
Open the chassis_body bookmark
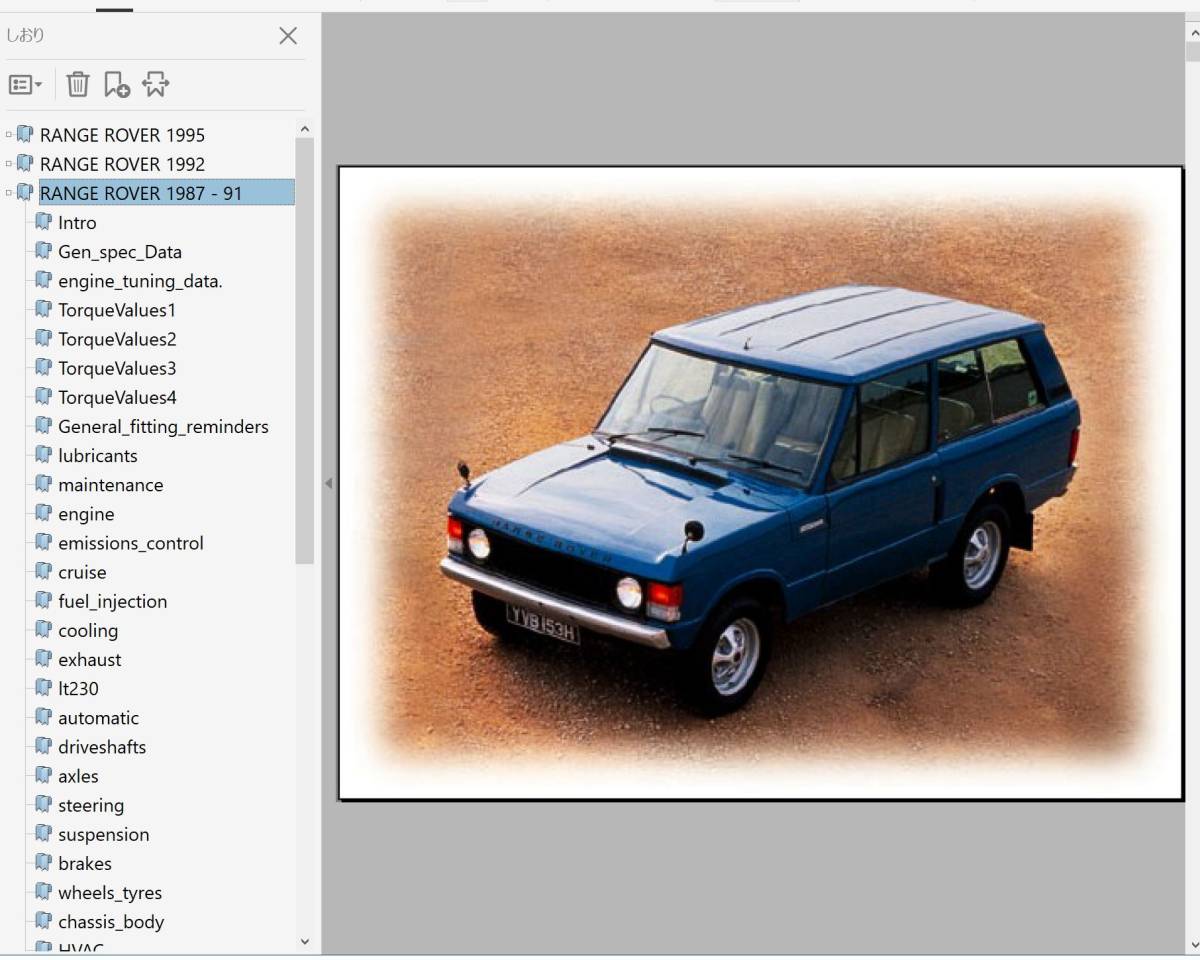click(x=111, y=922)
